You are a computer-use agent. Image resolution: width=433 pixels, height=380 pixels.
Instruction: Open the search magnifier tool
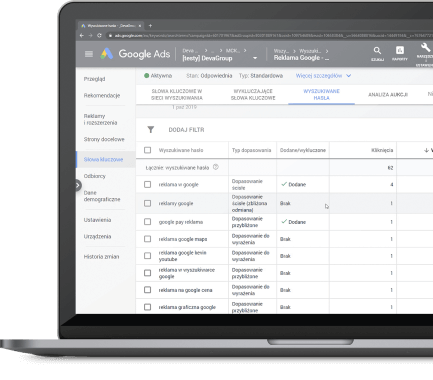[377, 51]
